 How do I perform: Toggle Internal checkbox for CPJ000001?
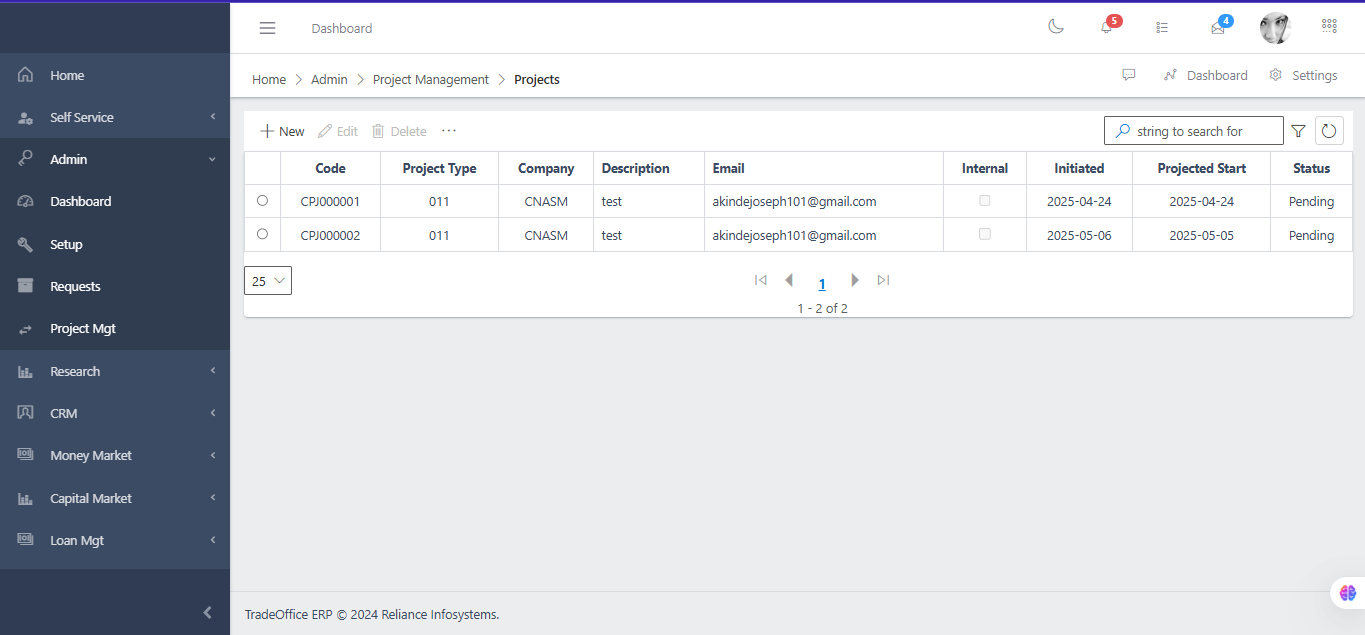[985, 201]
